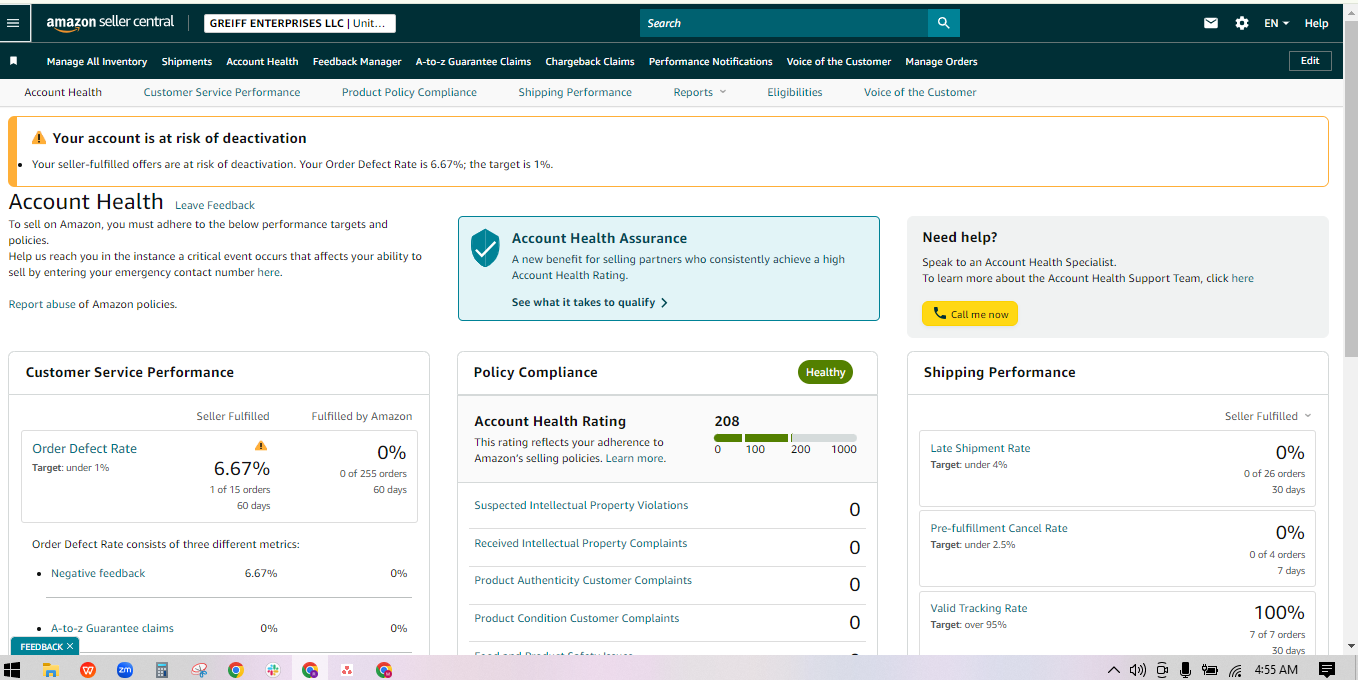The width and height of the screenshot is (1358, 680).
Task: Open the Order Defect Rate link
Action: coord(85,449)
